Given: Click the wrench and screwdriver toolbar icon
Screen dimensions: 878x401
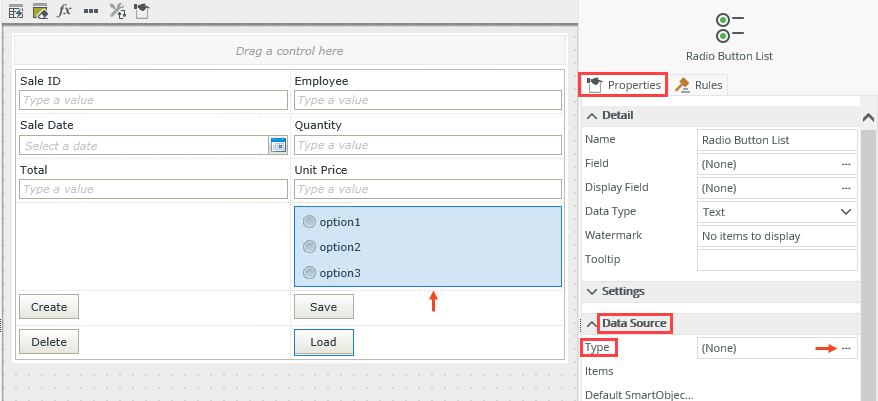Looking at the screenshot, I should (x=116, y=11).
